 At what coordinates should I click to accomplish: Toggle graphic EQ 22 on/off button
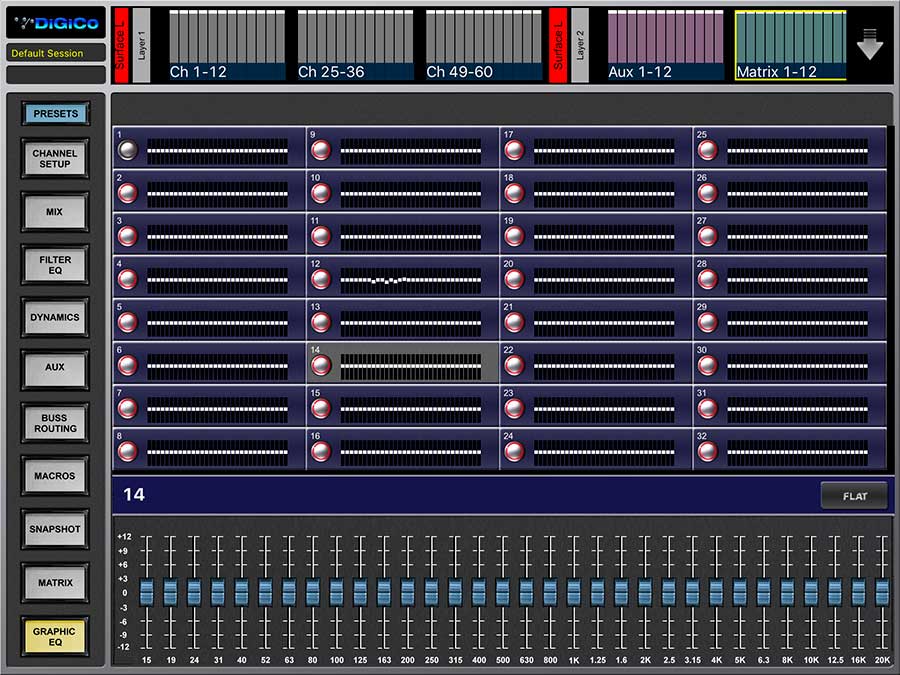514,366
